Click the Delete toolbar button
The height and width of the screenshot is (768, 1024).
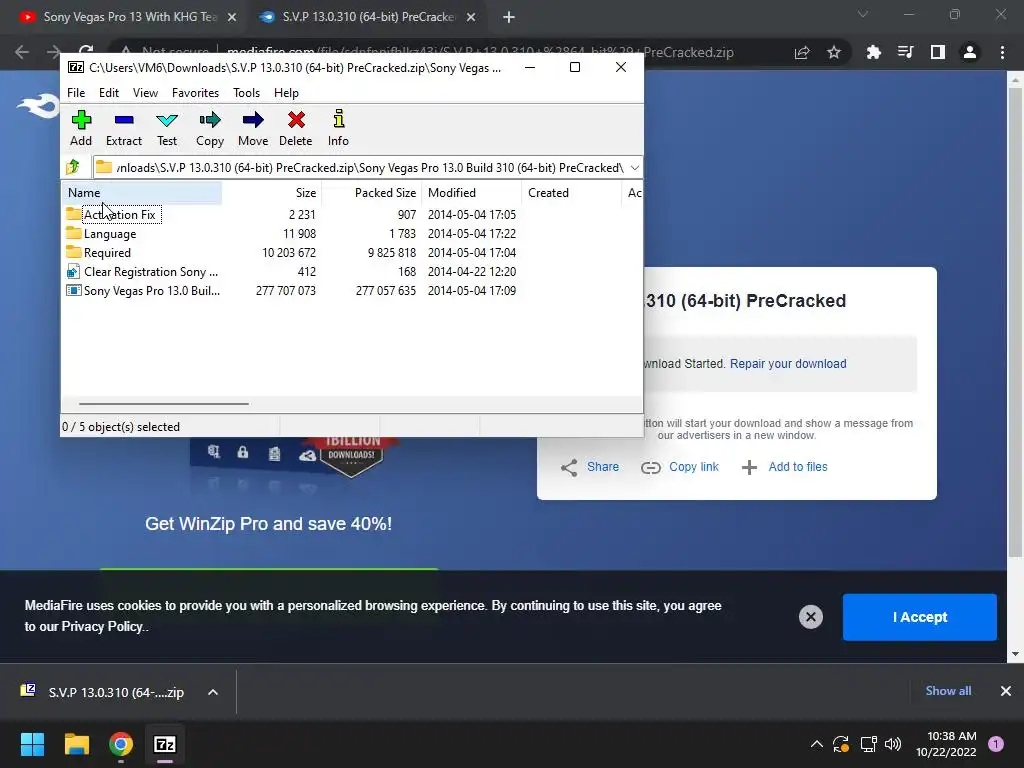click(x=296, y=129)
